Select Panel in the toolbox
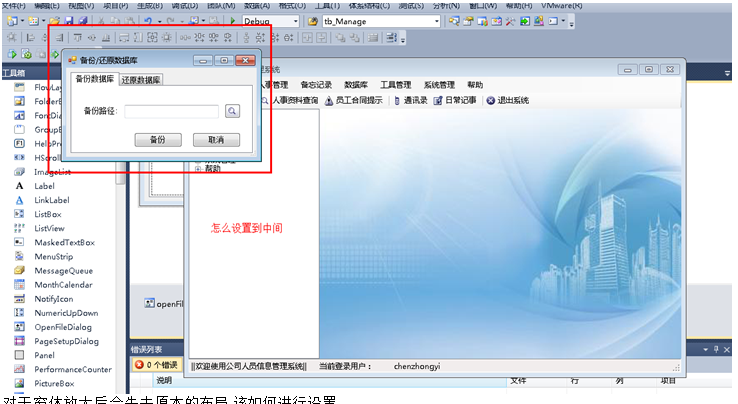Viewport: 738px width, 404px height. (x=44, y=356)
